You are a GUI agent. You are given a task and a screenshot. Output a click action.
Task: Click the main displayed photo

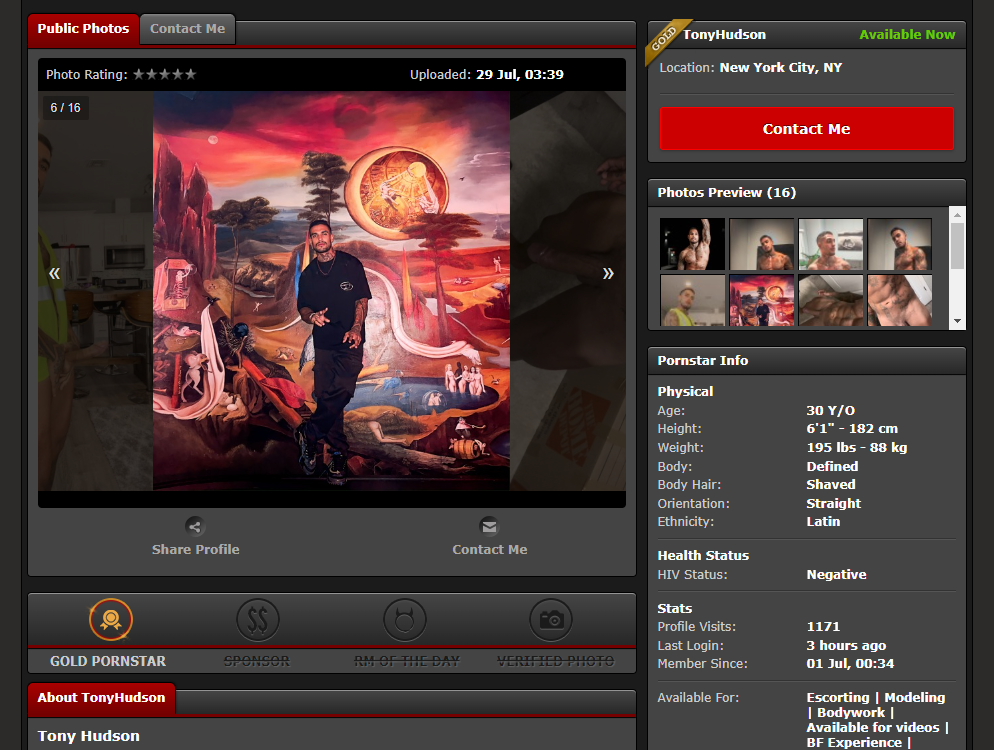click(331, 290)
